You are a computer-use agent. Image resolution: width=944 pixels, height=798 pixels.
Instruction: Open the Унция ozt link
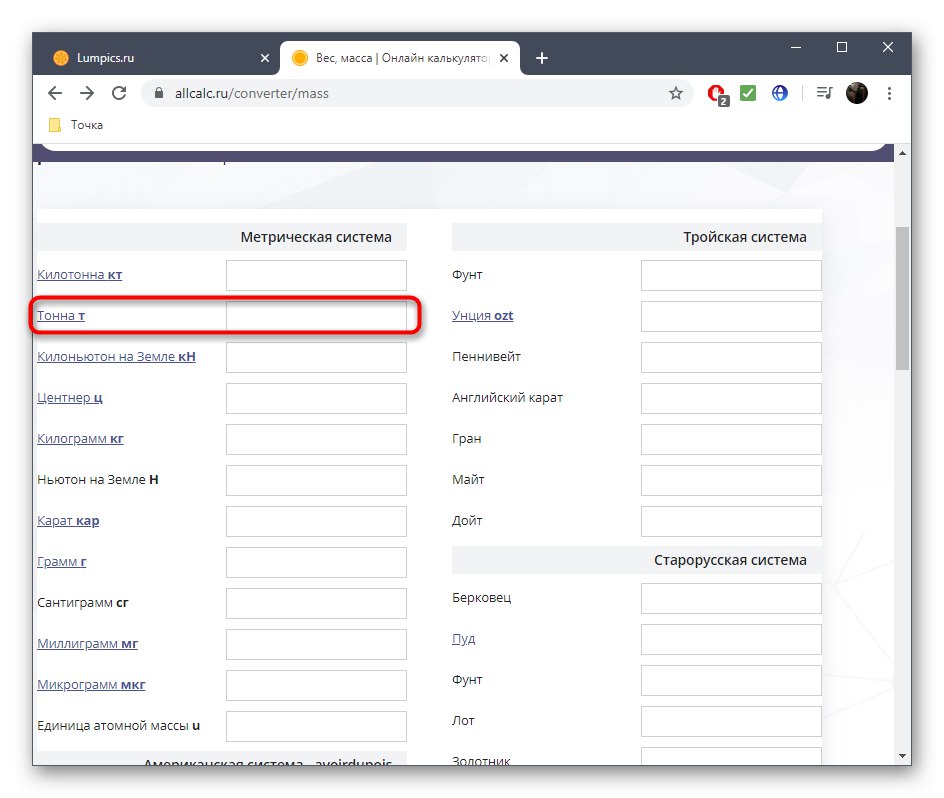[x=482, y=316]
